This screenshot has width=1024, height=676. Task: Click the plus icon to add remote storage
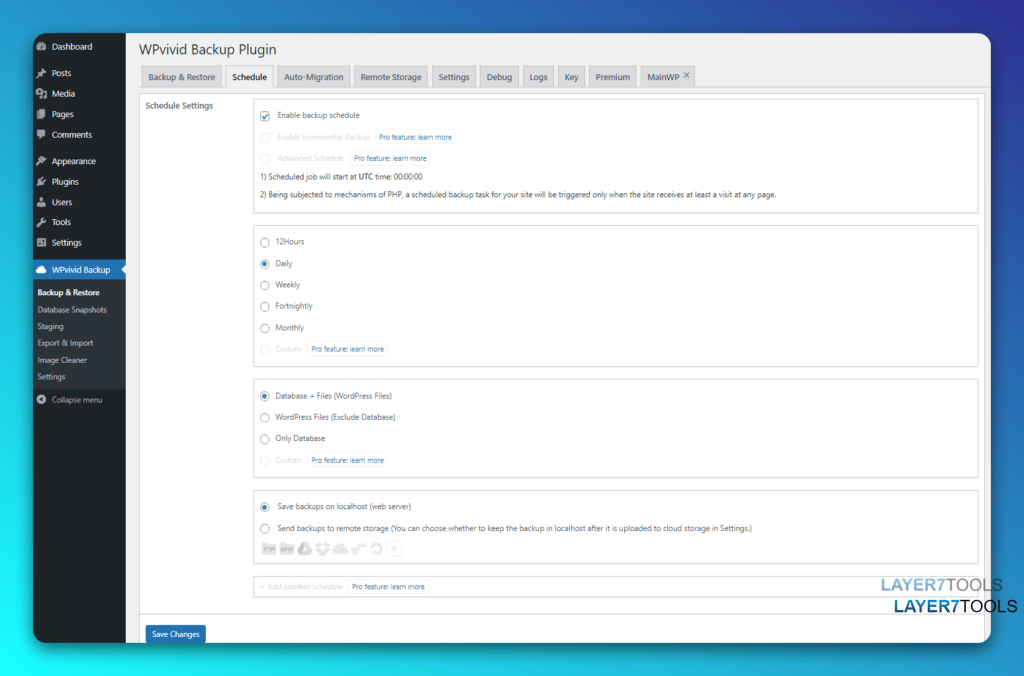(394, 549)
